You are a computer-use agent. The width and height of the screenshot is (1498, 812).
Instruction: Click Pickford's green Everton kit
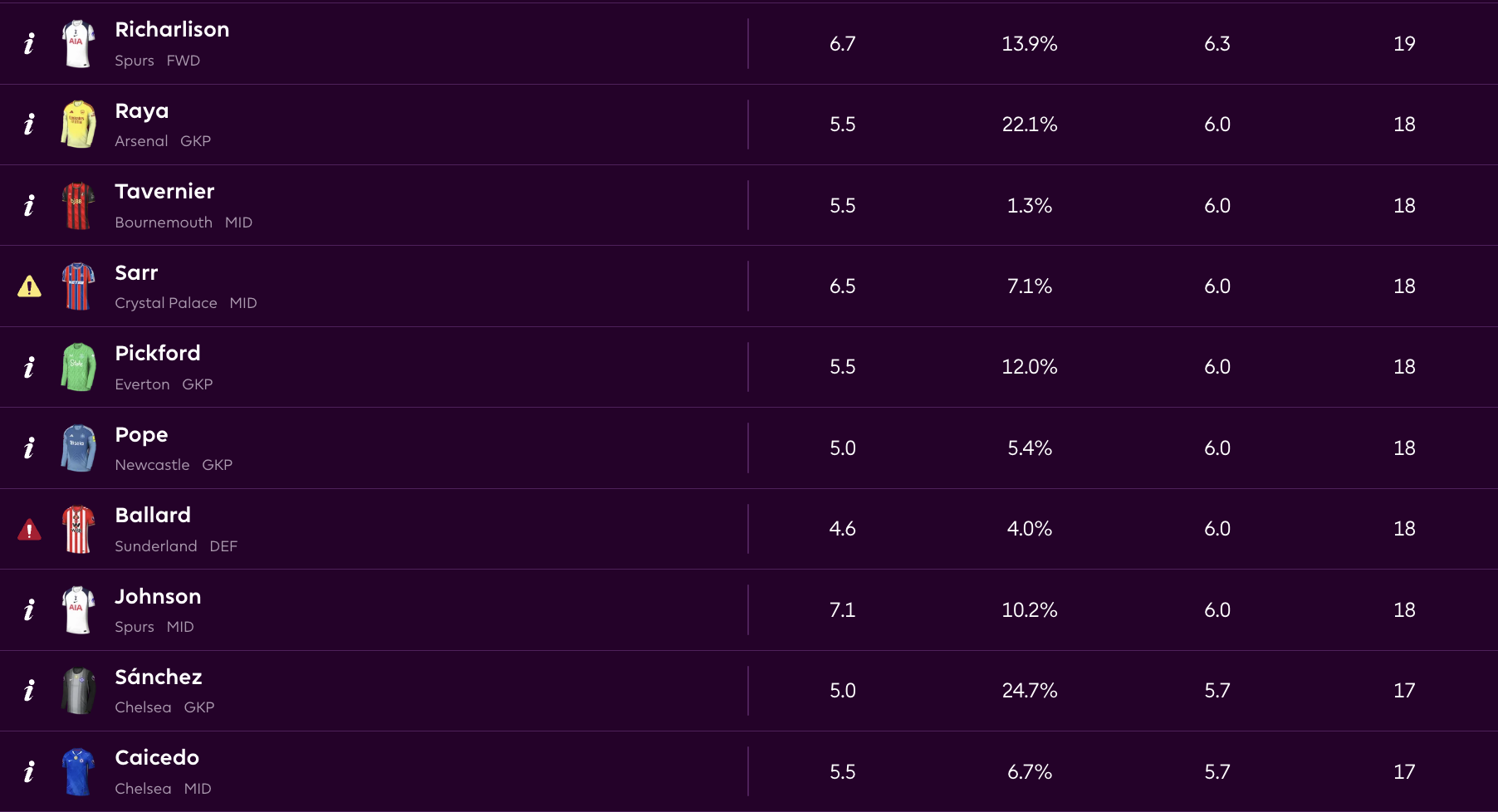pos(78,367)
